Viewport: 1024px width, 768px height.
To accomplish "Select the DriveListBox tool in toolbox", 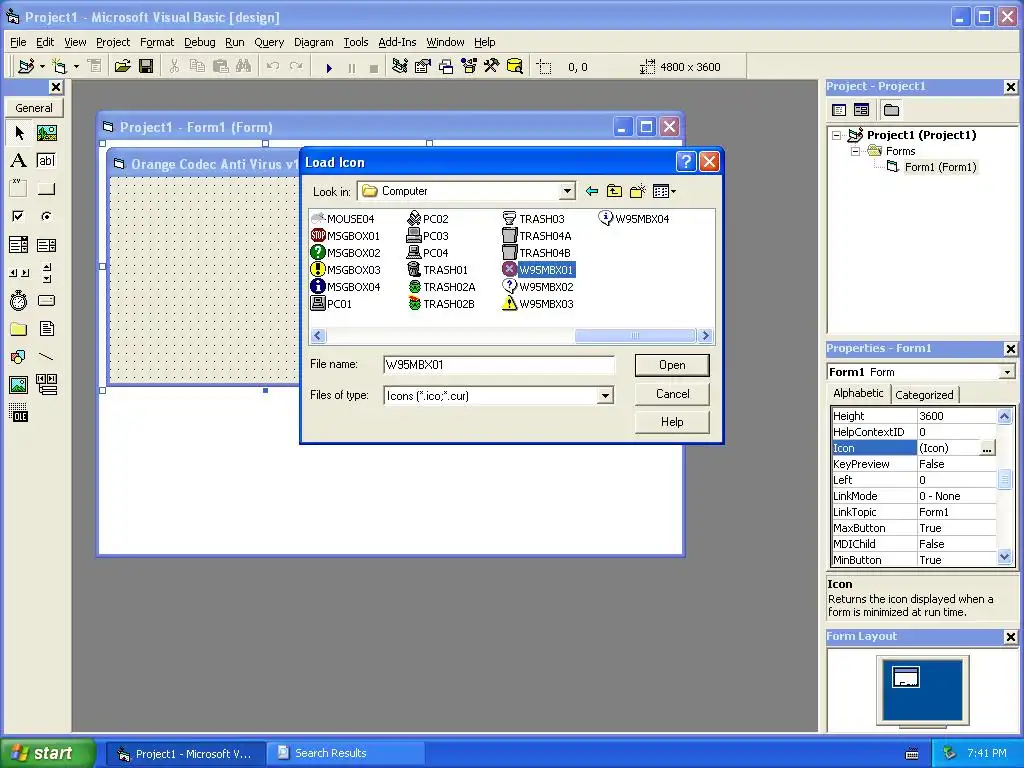I will [46, 300].
